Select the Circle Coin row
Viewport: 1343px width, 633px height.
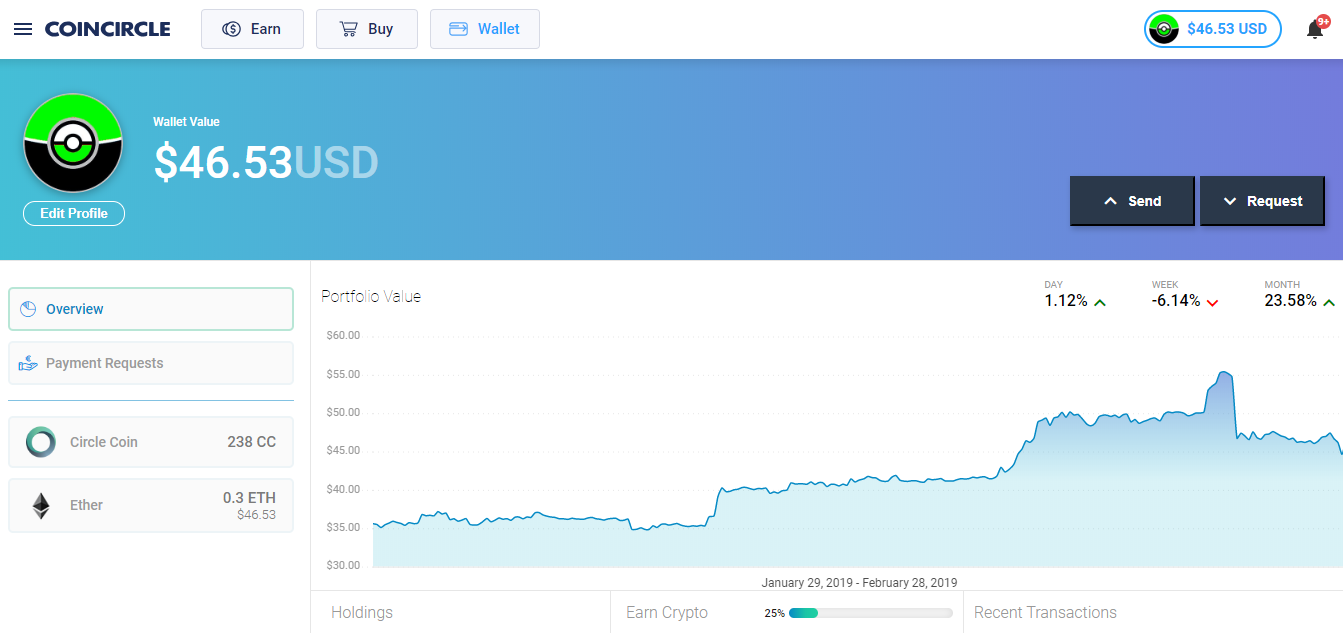coord(151,442)
